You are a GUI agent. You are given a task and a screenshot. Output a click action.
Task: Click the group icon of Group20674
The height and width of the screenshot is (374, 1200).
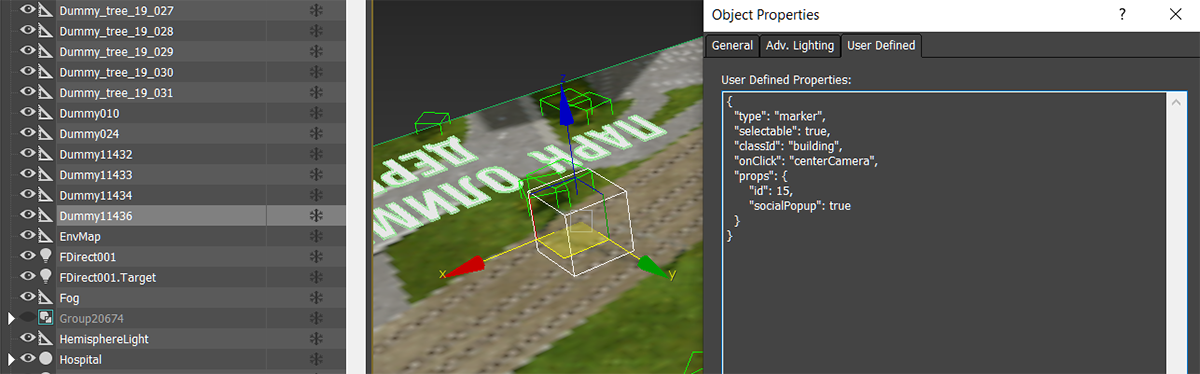click(45, 318)
